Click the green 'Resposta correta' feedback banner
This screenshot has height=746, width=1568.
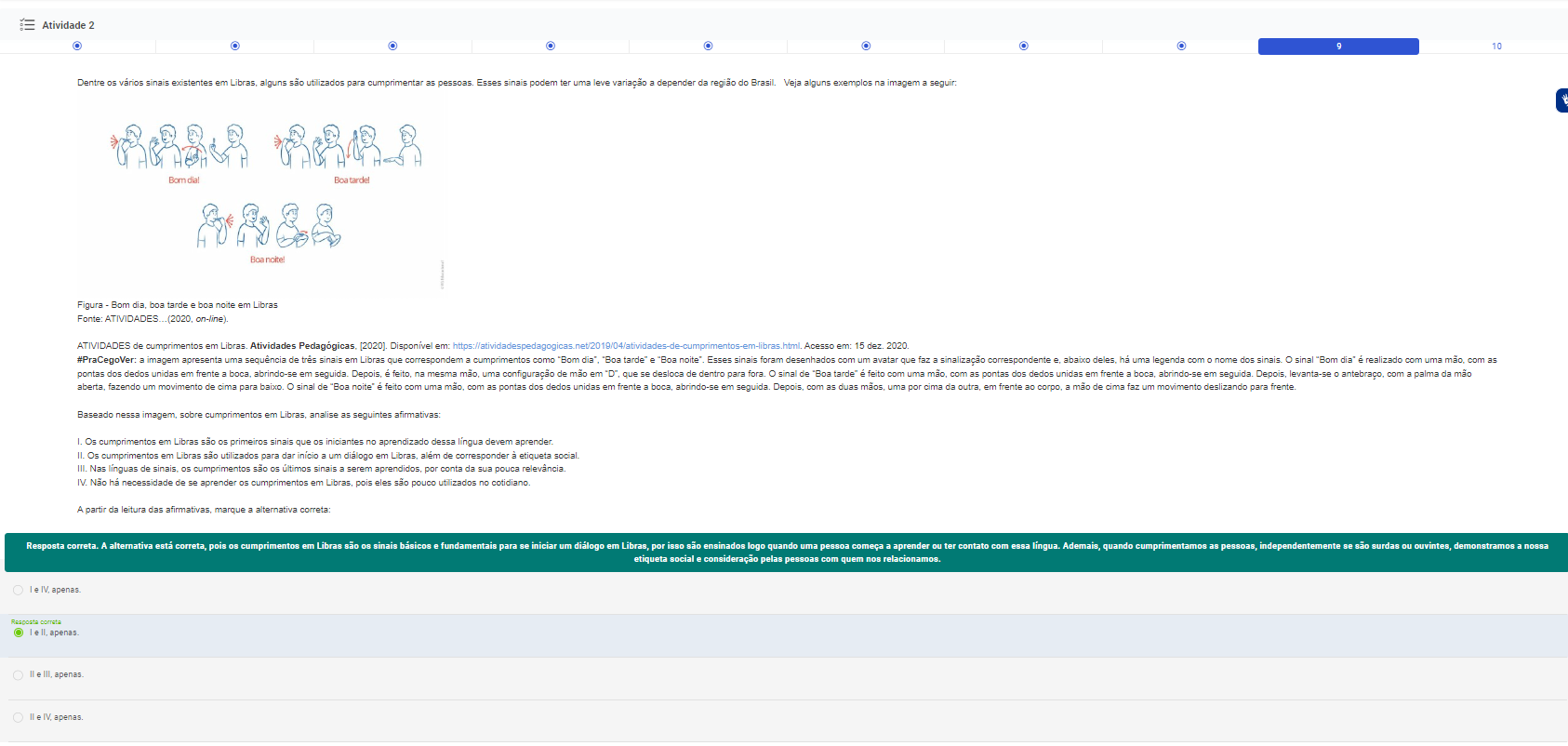coord(787,553)
